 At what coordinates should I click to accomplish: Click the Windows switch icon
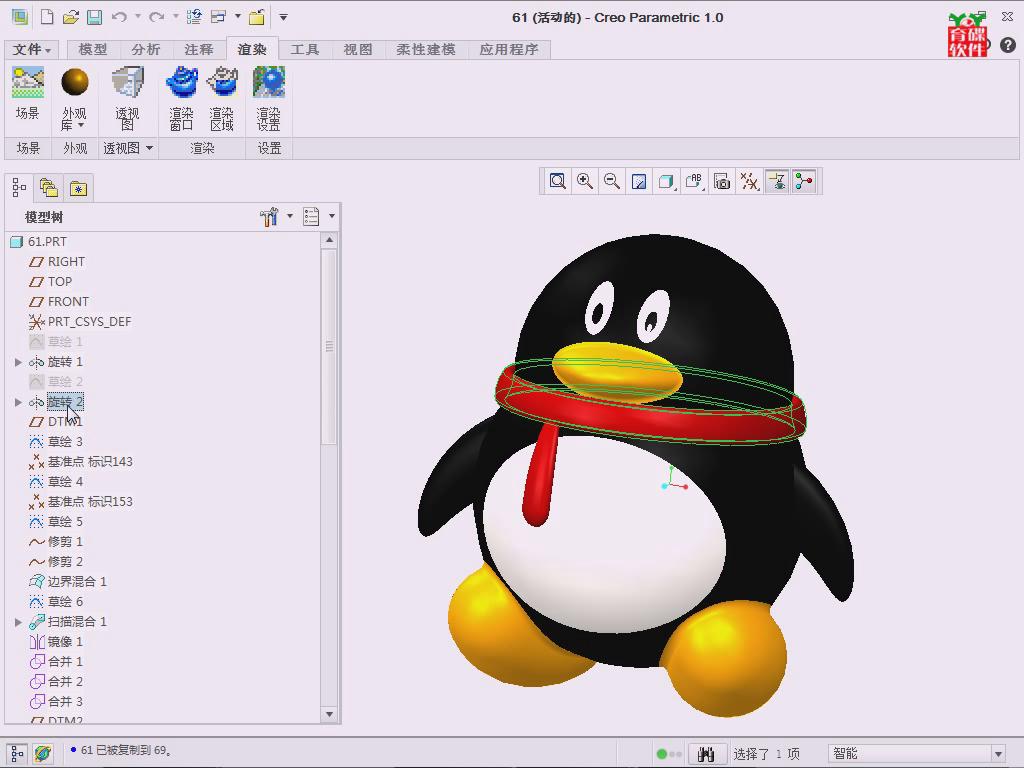(219, 18)
